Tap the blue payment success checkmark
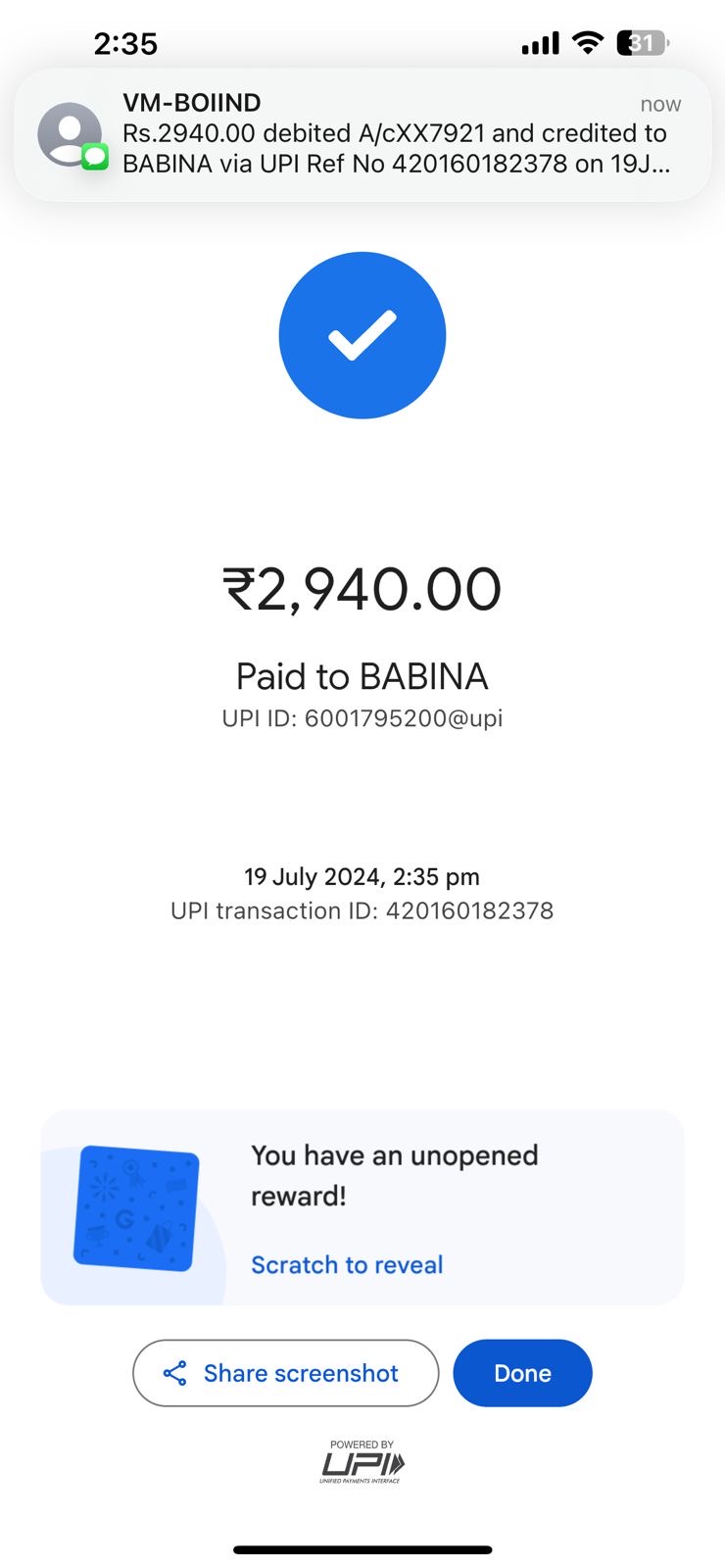Image resolution: width=725 pixels, height=1568 pixels. 362,335
